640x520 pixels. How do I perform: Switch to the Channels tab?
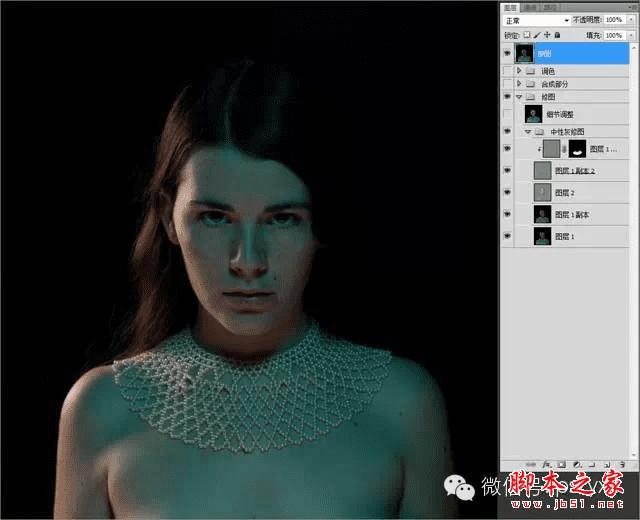coord(531,6)
